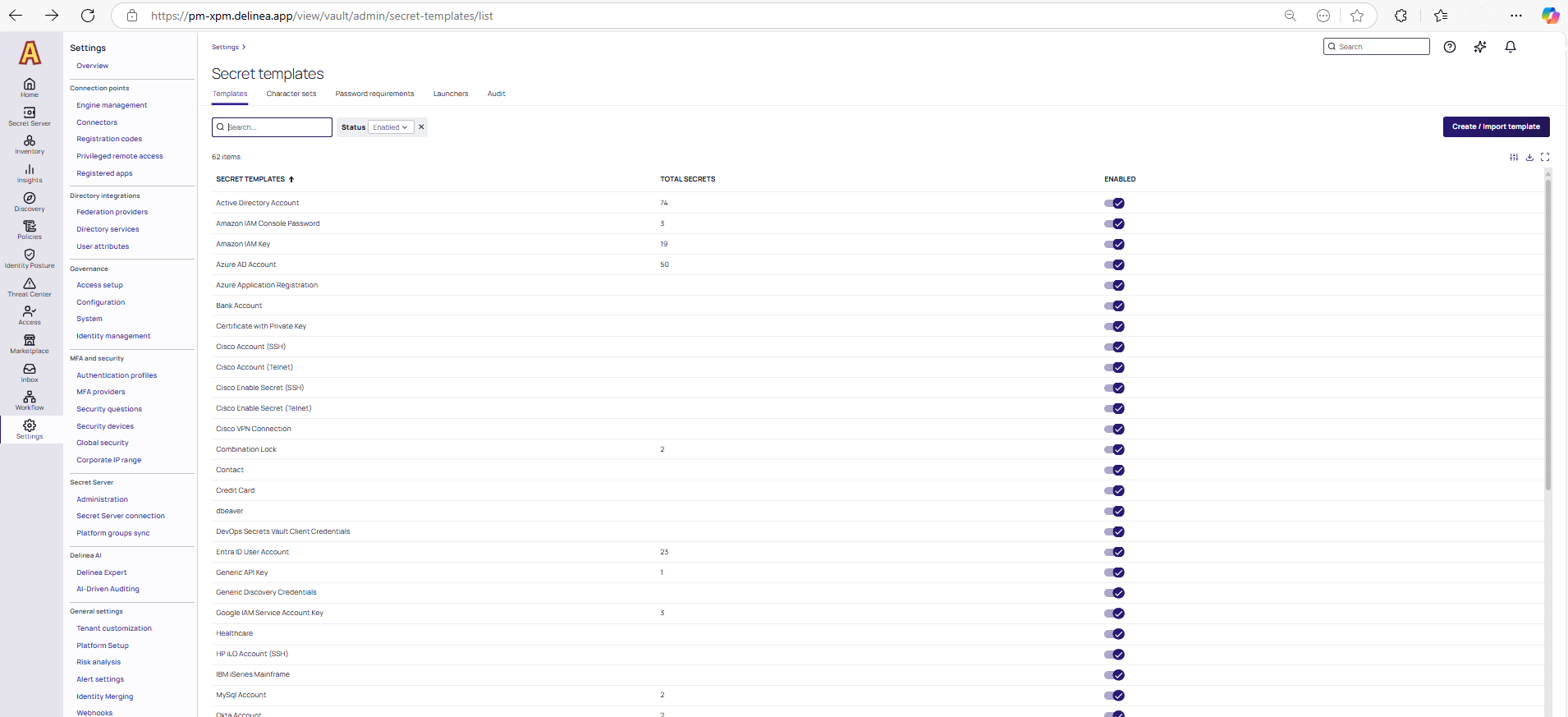Open the Status Enabled dropdown
The height and width of the screenshot is (717, 1568).
click(391, 127)
